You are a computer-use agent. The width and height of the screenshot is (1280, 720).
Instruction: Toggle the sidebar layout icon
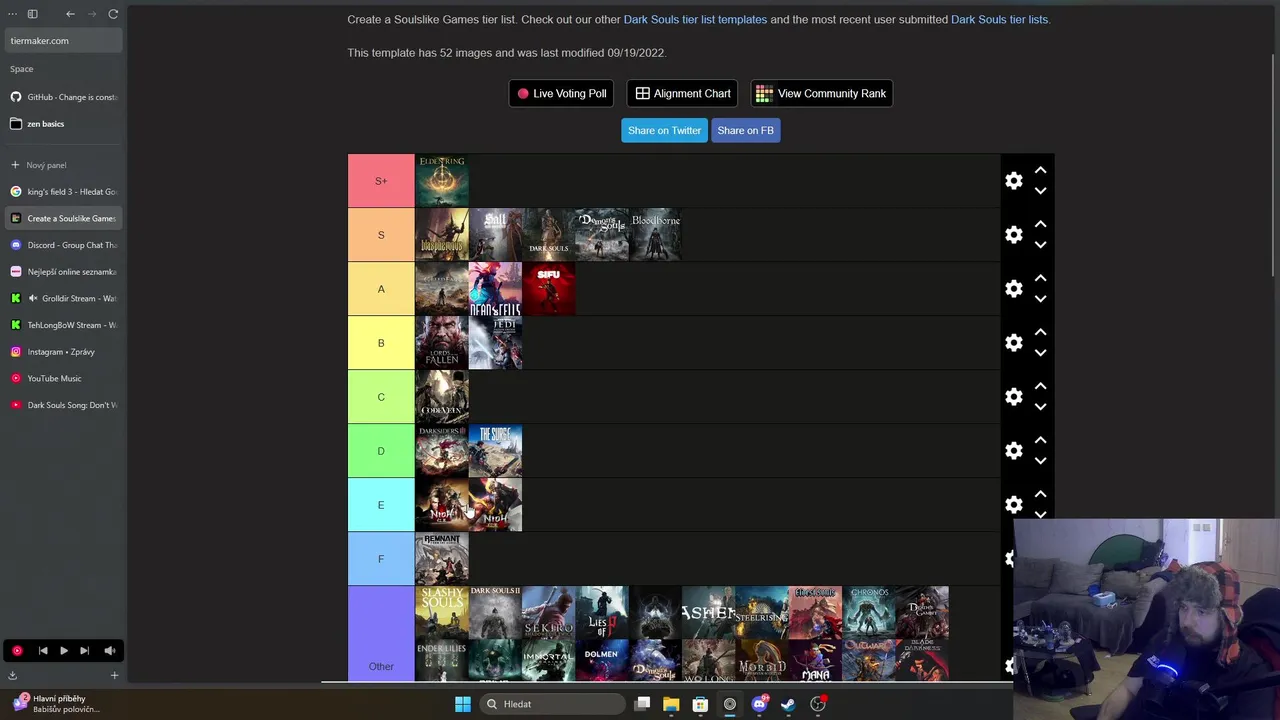(32, 14)
